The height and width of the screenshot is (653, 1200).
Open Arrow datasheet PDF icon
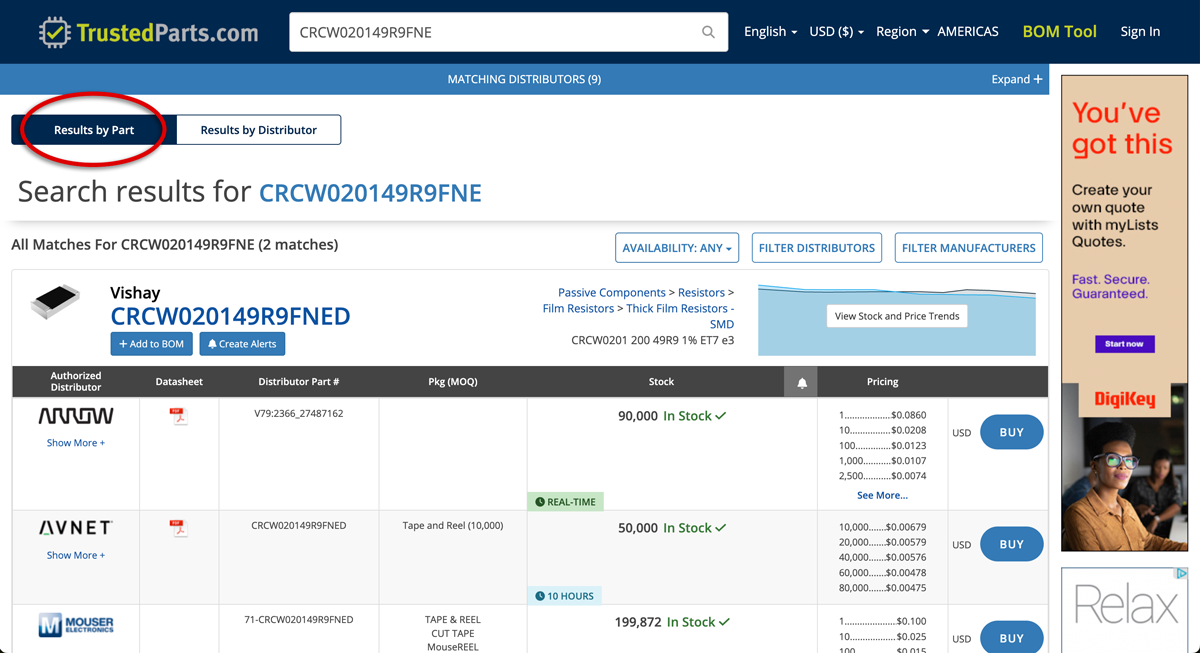click(179, 416)
